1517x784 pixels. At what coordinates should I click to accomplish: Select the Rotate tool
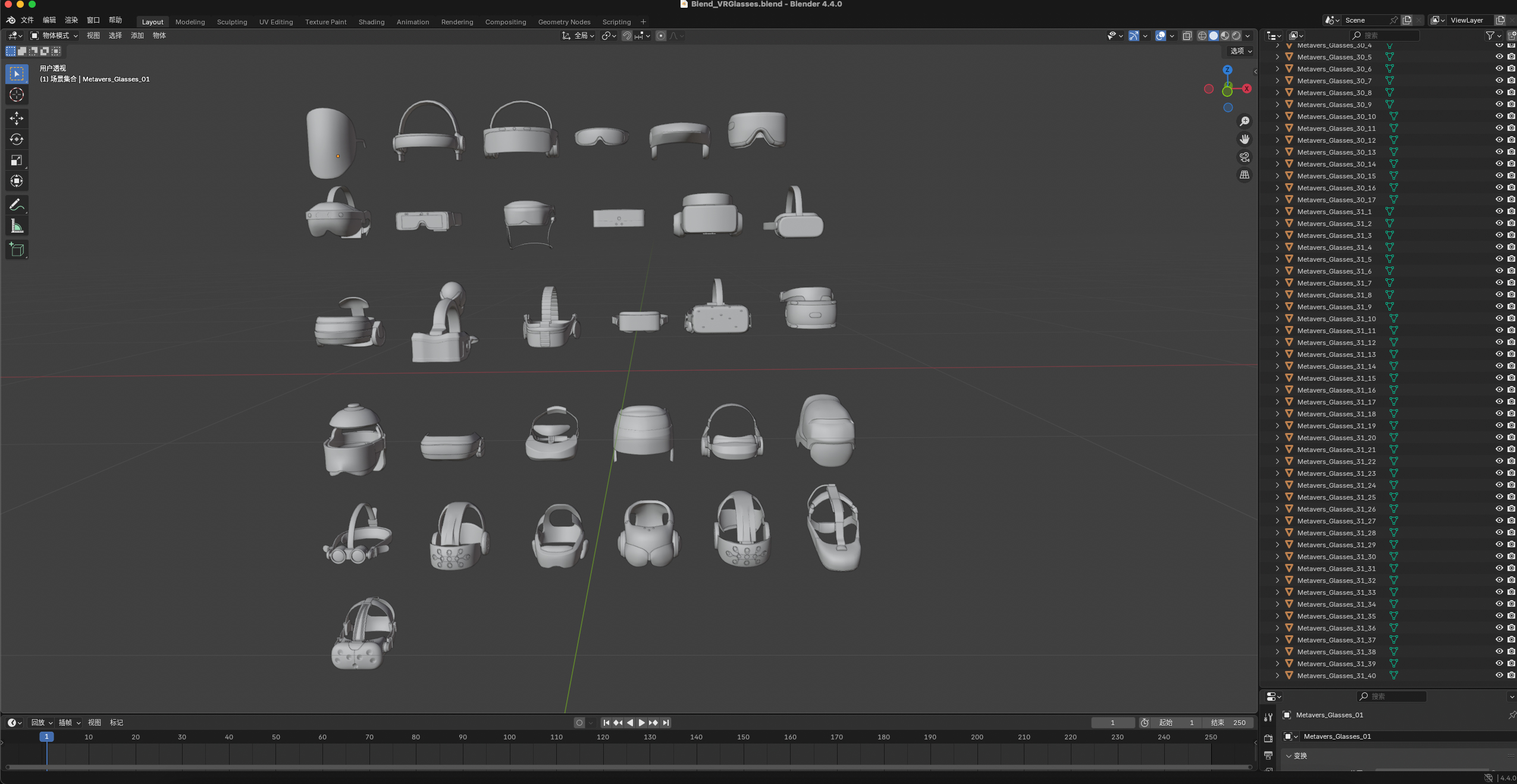click(x=17, y=139)
